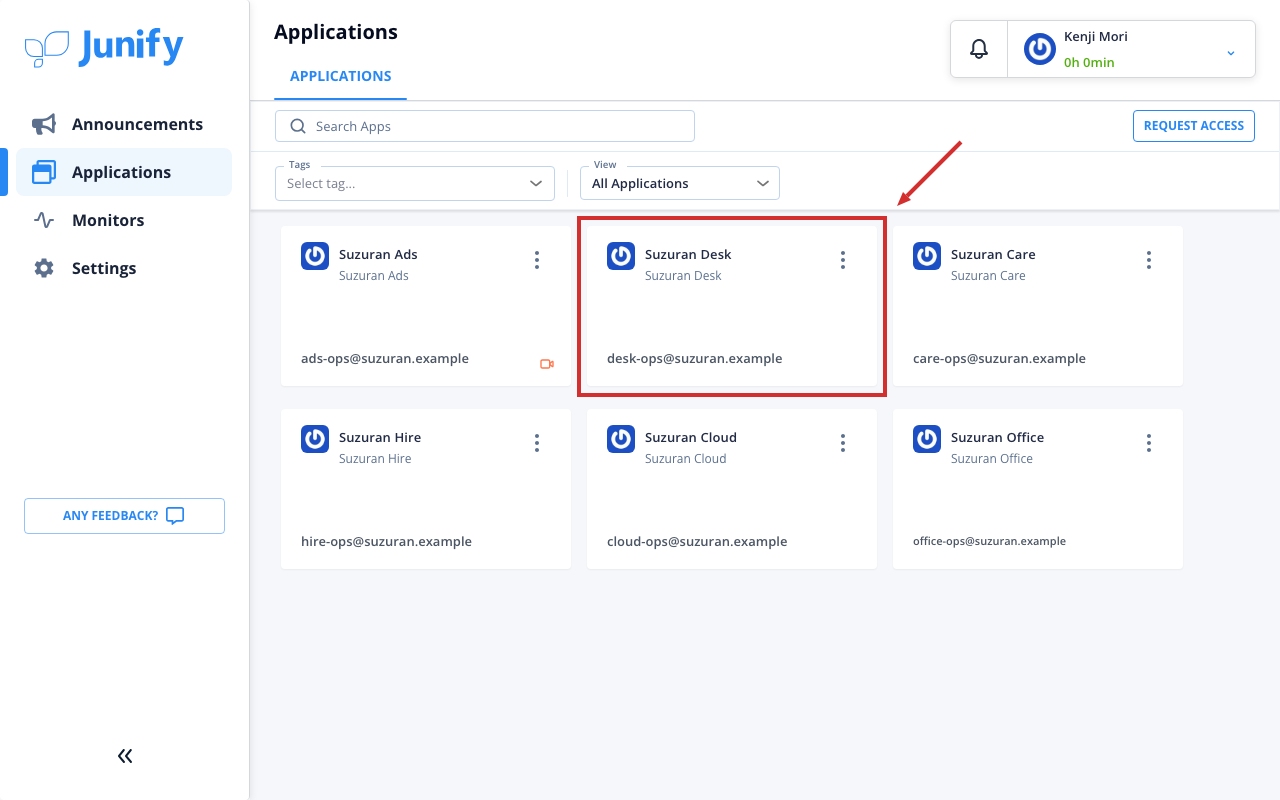Click cloud-ops@suzuran.example email text

(x=697, y=541)
